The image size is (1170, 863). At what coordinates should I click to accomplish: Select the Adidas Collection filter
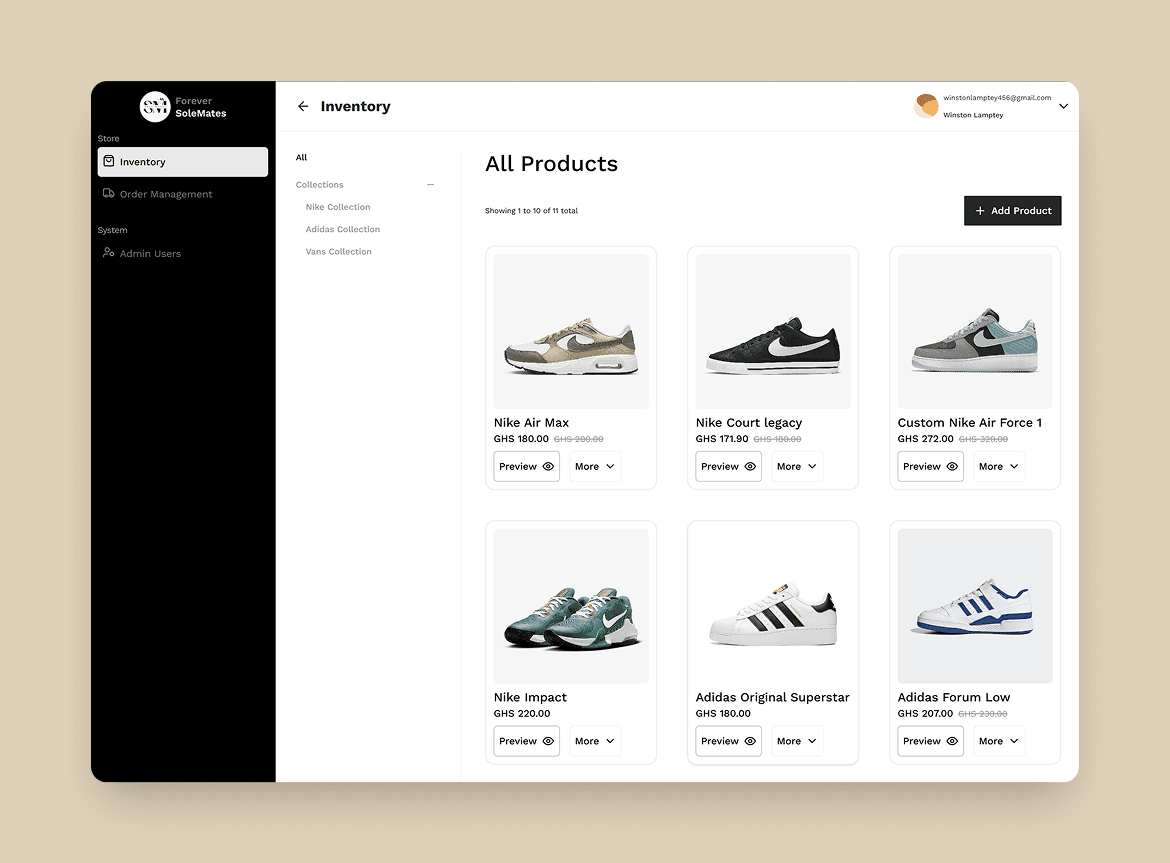pos(342,229)
